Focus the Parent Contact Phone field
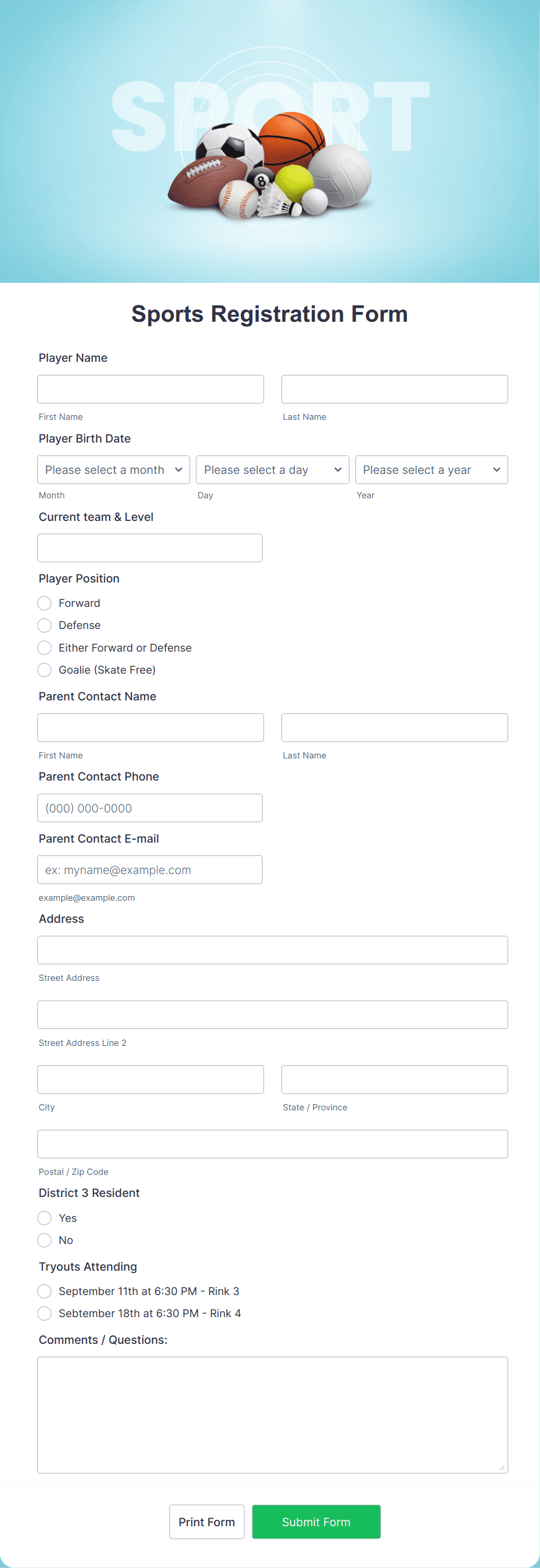 coord(150,808)
